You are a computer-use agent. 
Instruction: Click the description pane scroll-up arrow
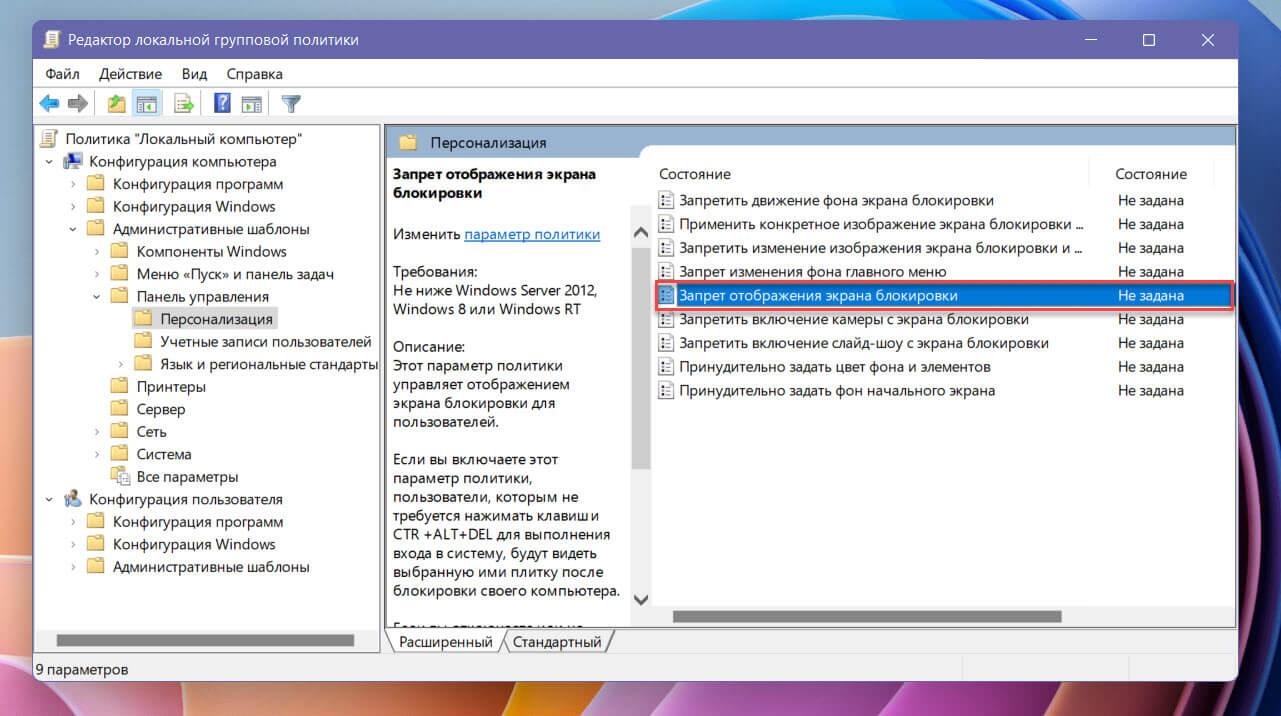click(641, 233)
